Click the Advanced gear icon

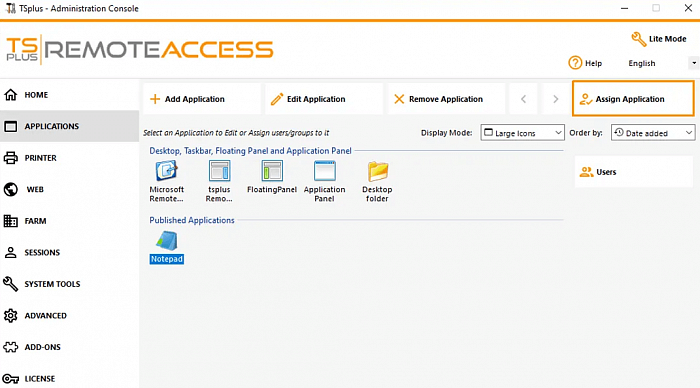(11, 316)
